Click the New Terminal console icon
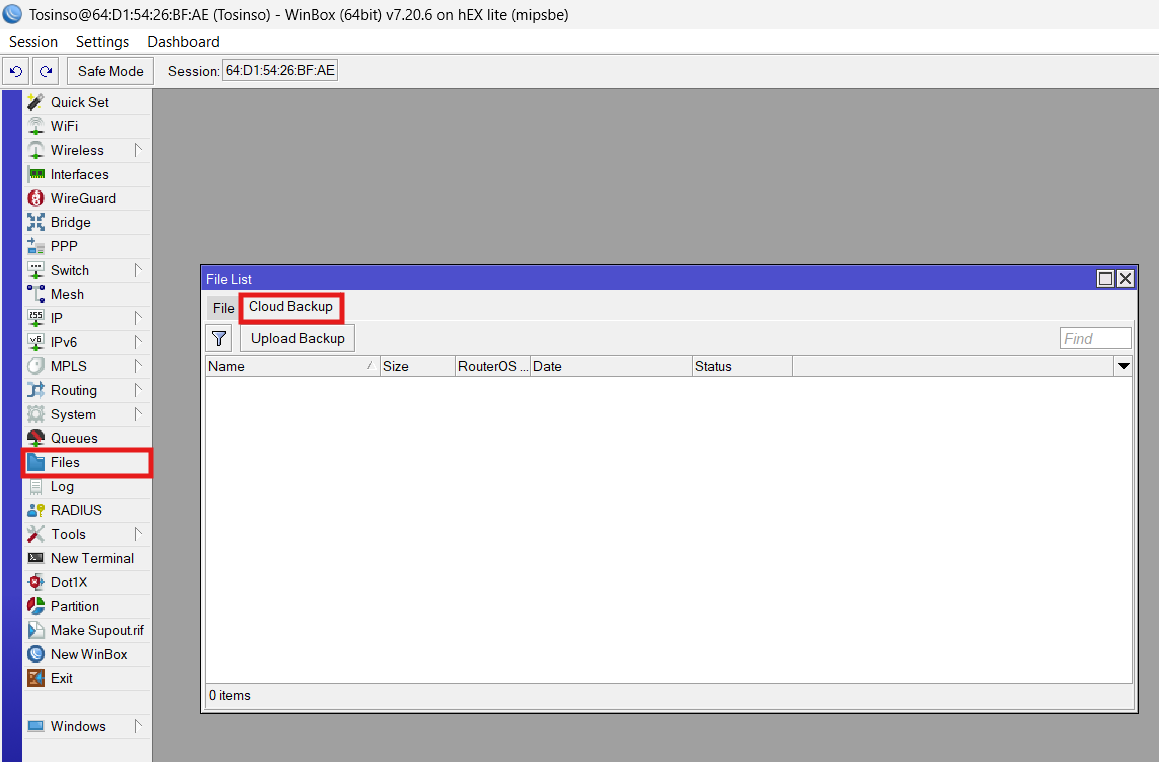Image resolution: width=1159 pixels, height=762 pixels. point(35,559)
